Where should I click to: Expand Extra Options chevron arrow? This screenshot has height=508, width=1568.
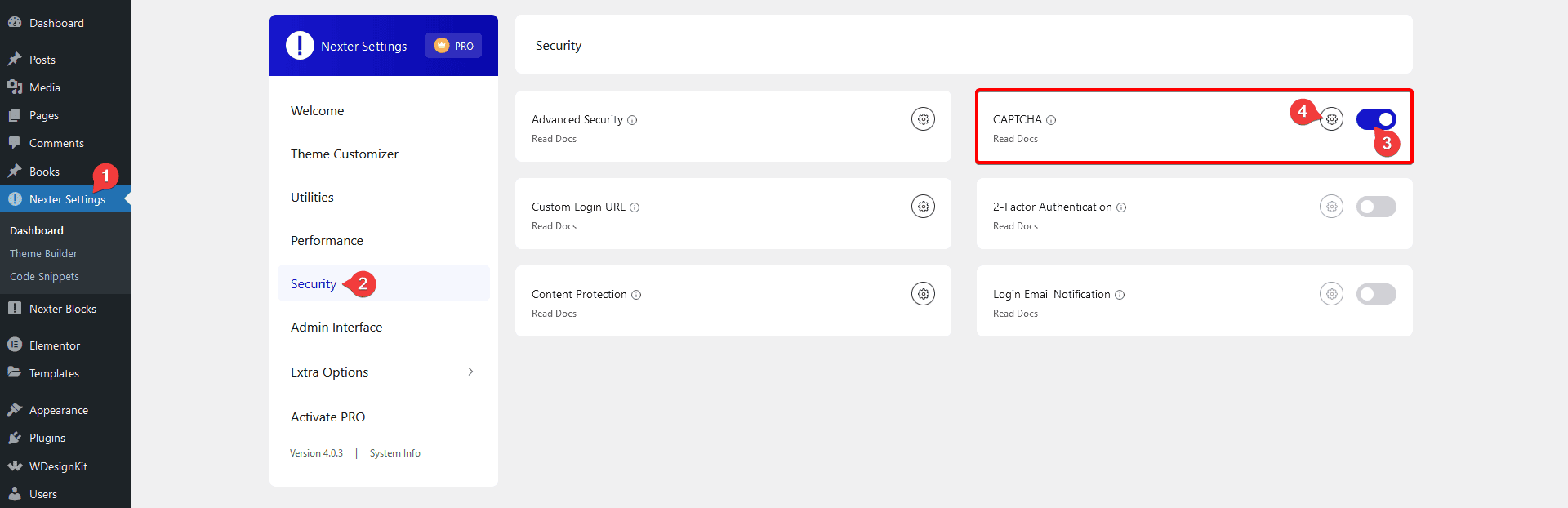click(x=470, y=372)
